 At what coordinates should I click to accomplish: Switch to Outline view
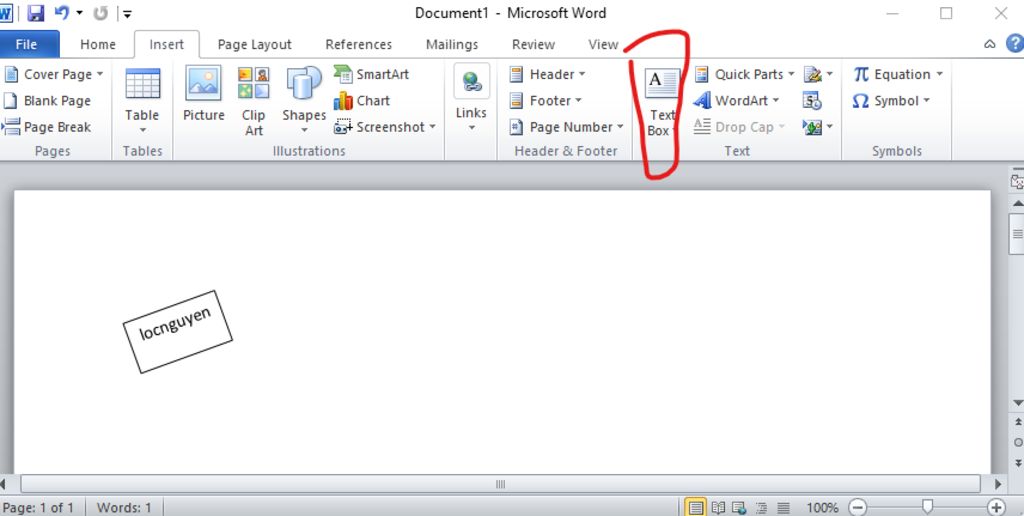click(x=761, y=508)
